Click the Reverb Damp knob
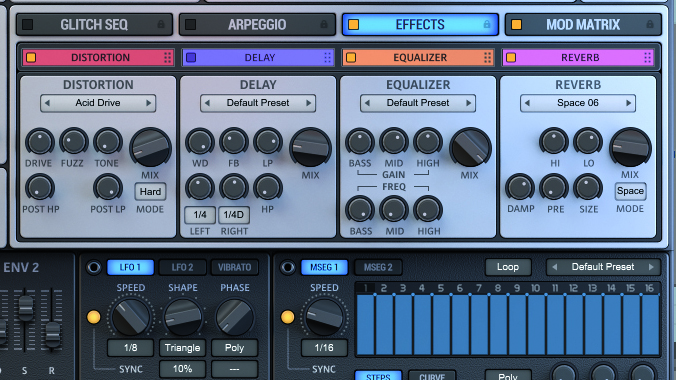The width and height of the screenshot is (676, 380). coord(520,188)
